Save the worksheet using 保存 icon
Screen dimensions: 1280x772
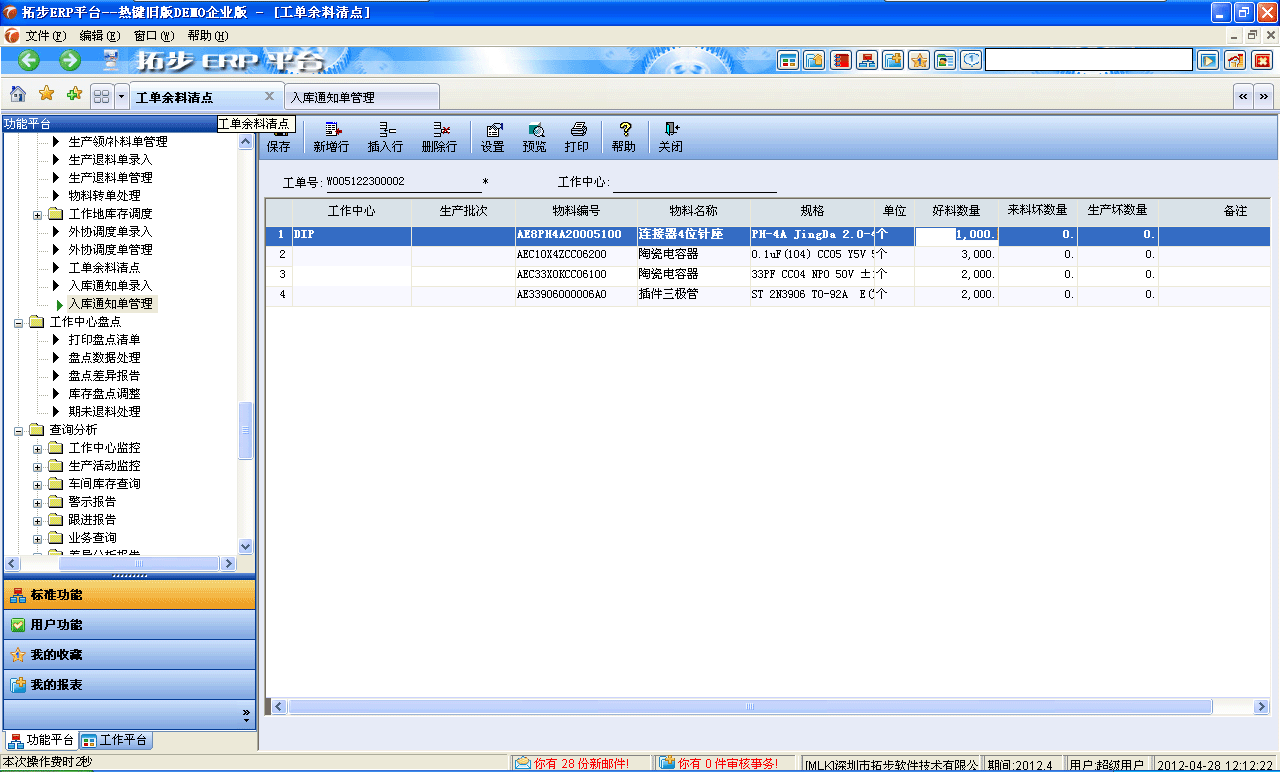pos(278,137)
